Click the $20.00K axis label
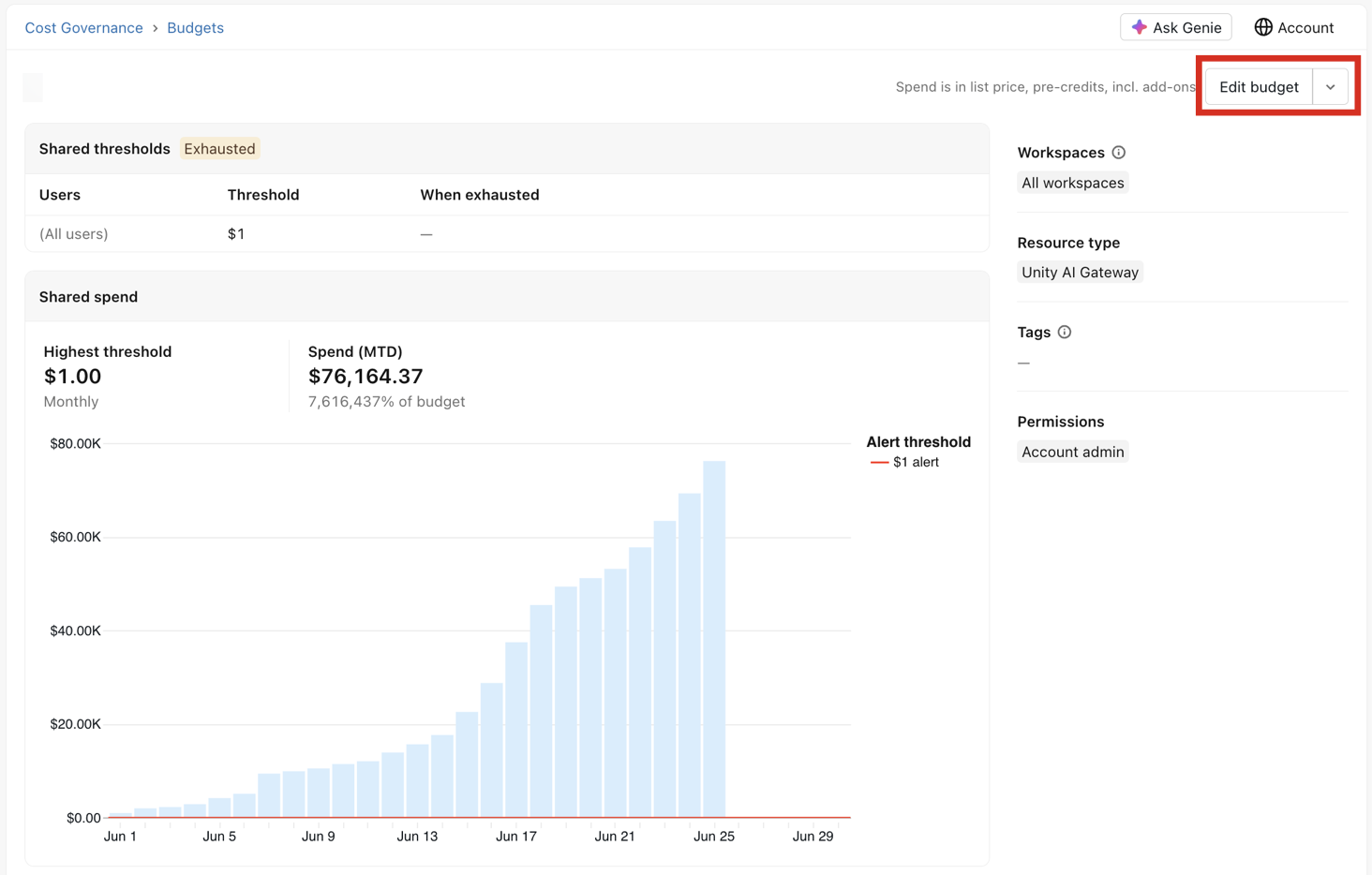Image resolution: width=1372 pixels, height=875 pixels. click(75, 725)
